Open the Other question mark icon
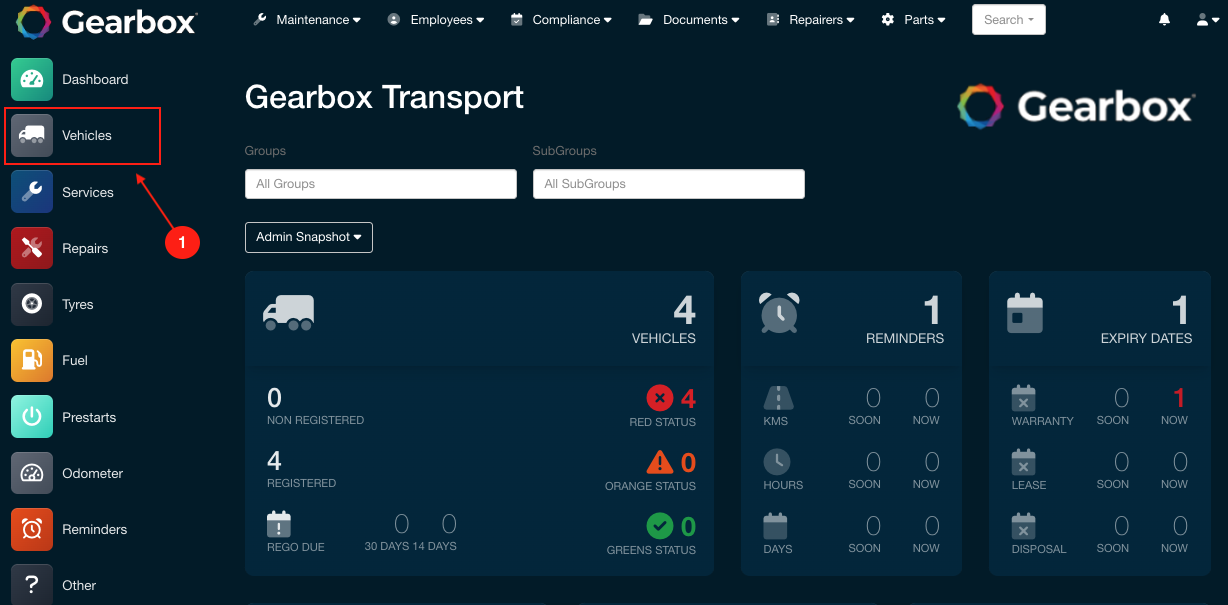This screenshot has width=1228, height=605. click(x=32, y=585)
